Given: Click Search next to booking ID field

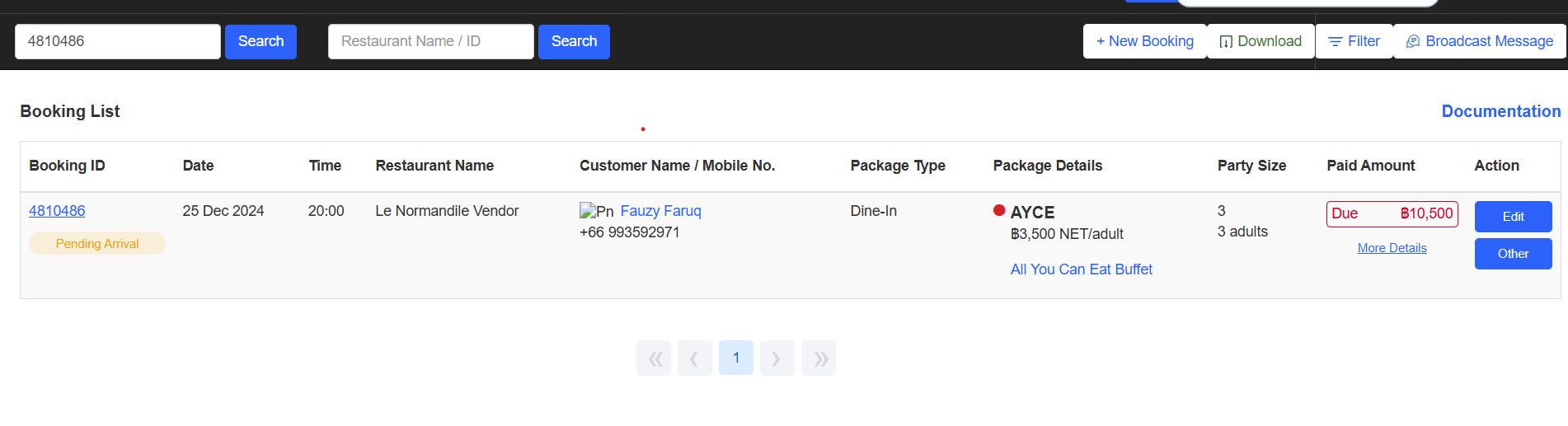Looking at the screenshot, I should pos(261,41).
